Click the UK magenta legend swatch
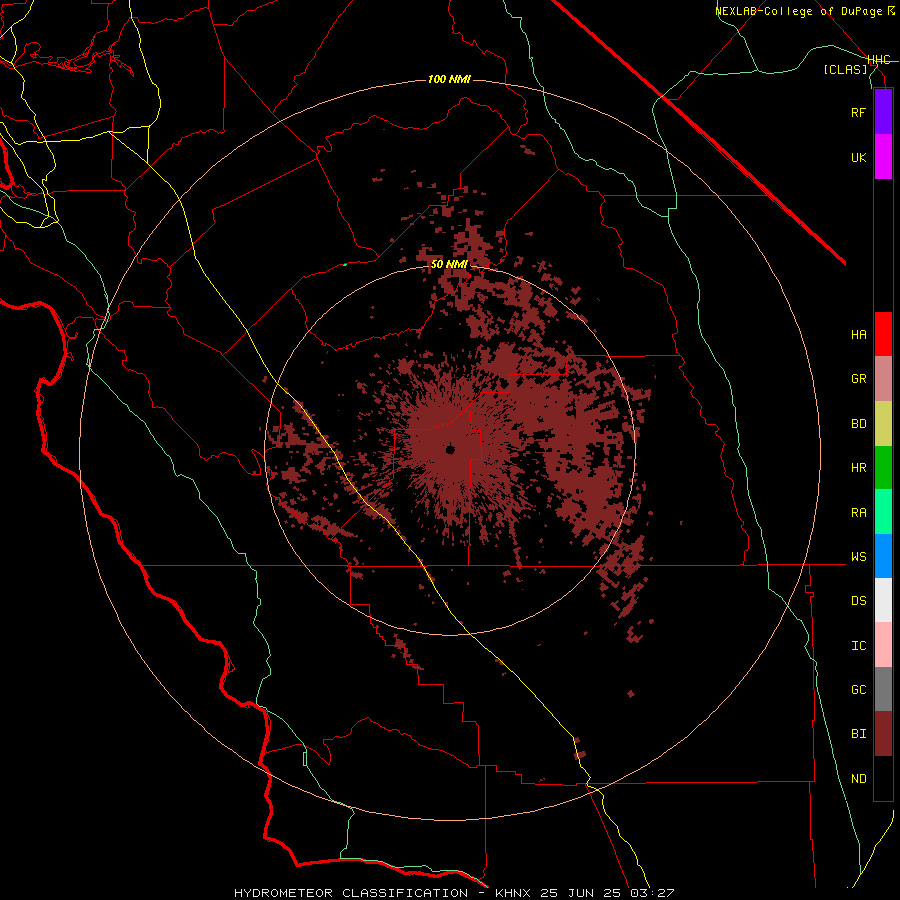900x900 pixels. click(x=883, y=157)
